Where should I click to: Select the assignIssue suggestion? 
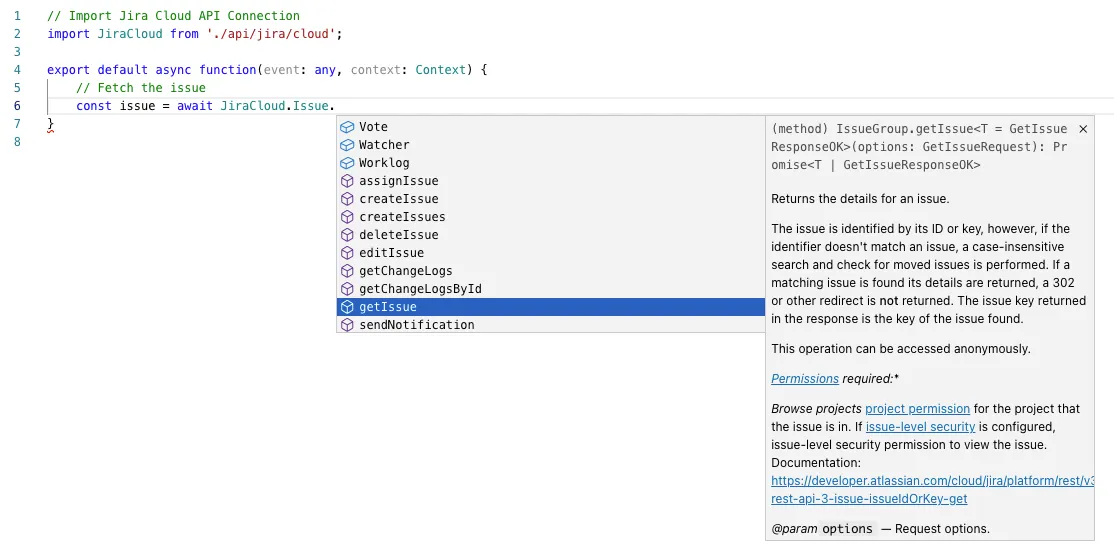pyautogui.click(x=551, y=181)
